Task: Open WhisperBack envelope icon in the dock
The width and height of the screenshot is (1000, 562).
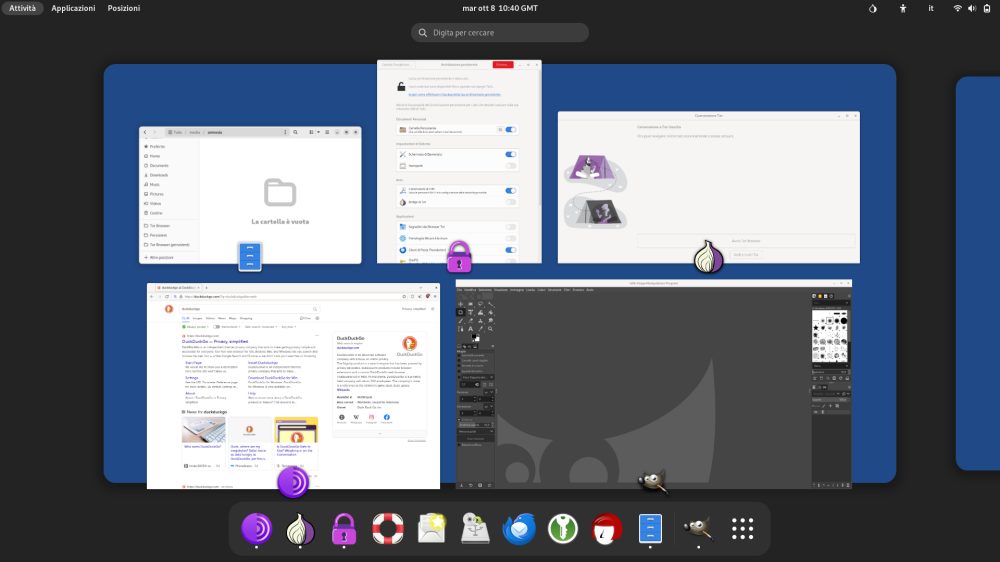Action: tap(431, 527)
